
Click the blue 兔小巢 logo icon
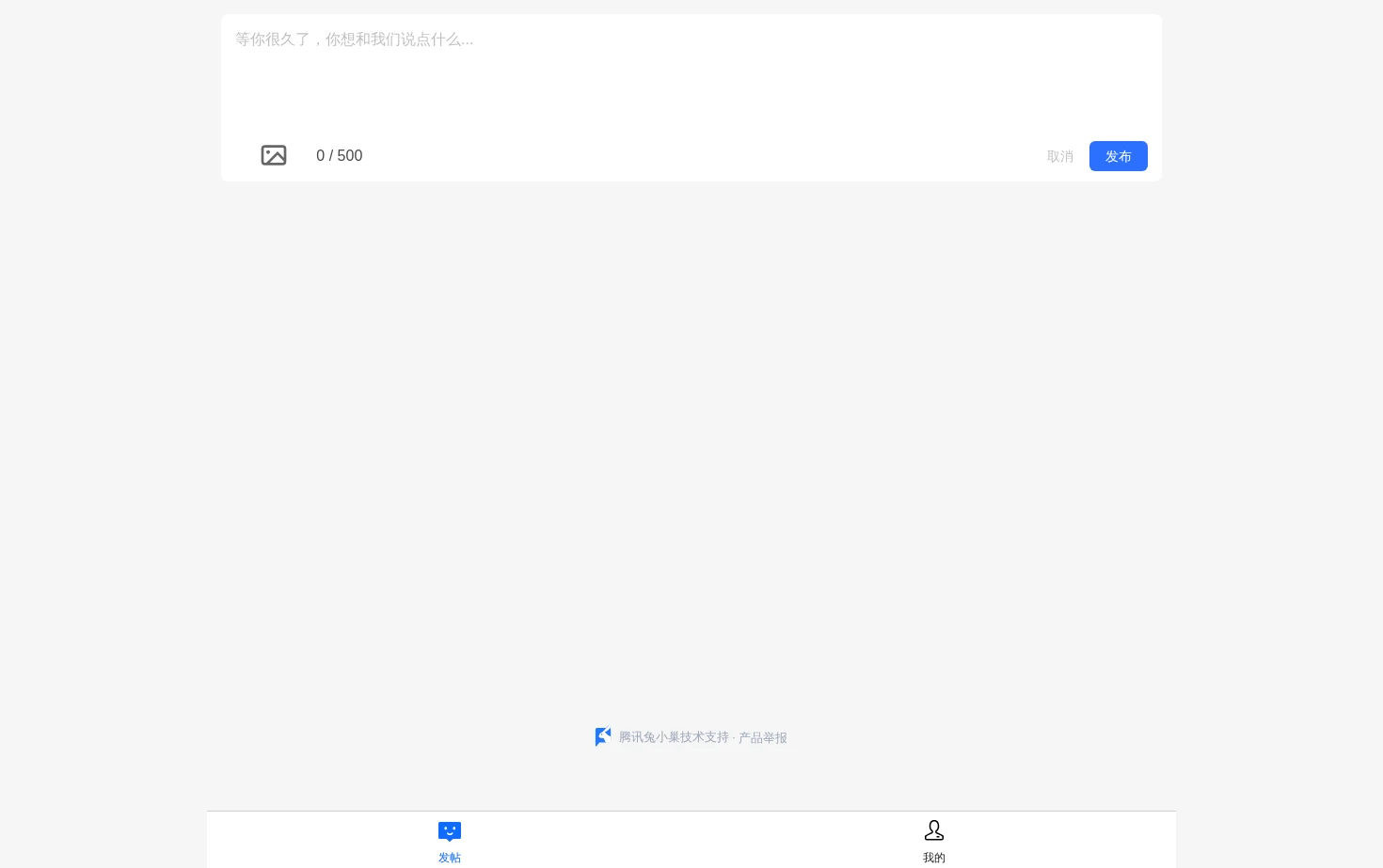pyautogui.click(x=603, y=737)
